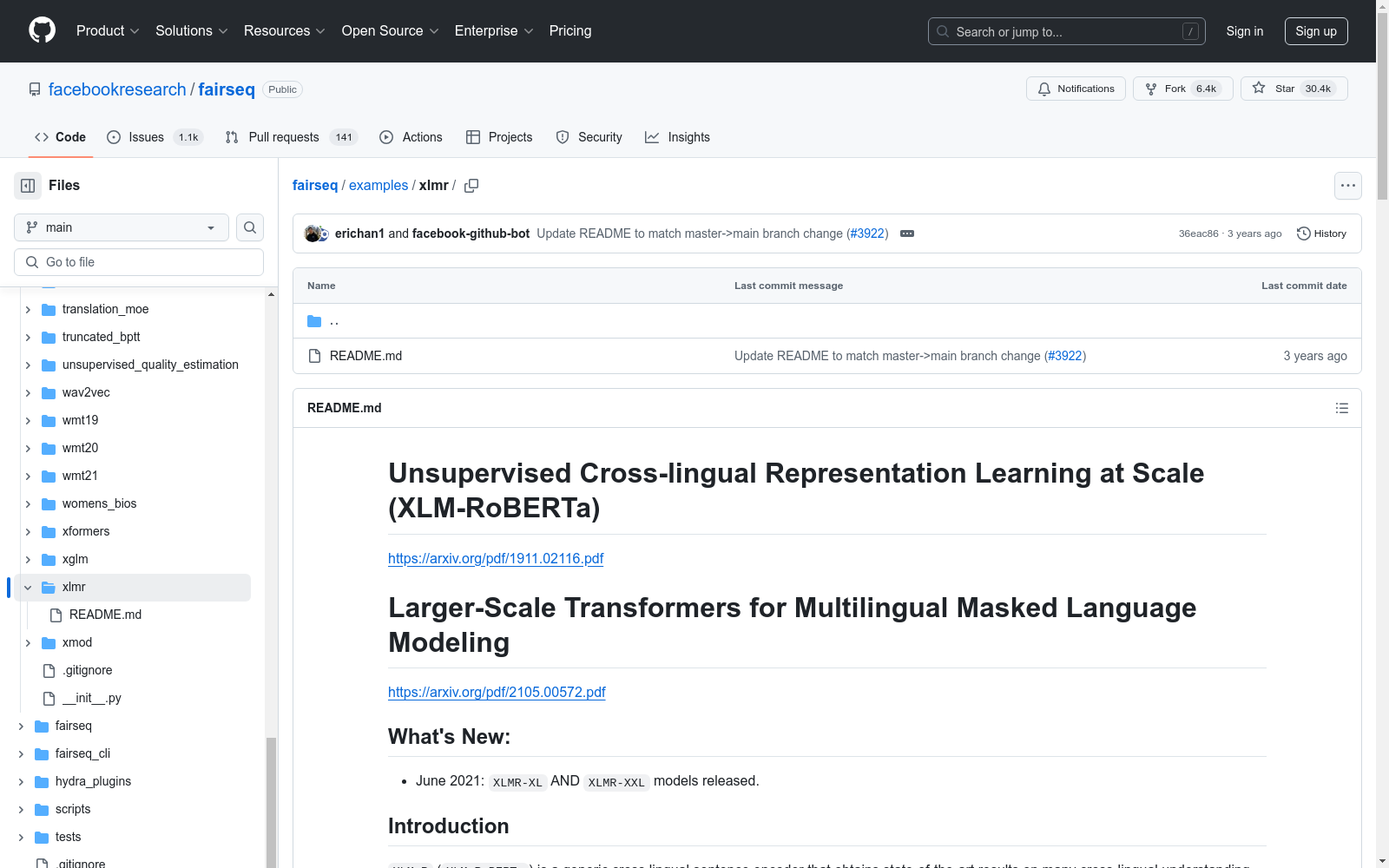This screenshot has width=1389, height=868.
Task: Open the Enterprise menu dropdown
Action: [494, 30]
